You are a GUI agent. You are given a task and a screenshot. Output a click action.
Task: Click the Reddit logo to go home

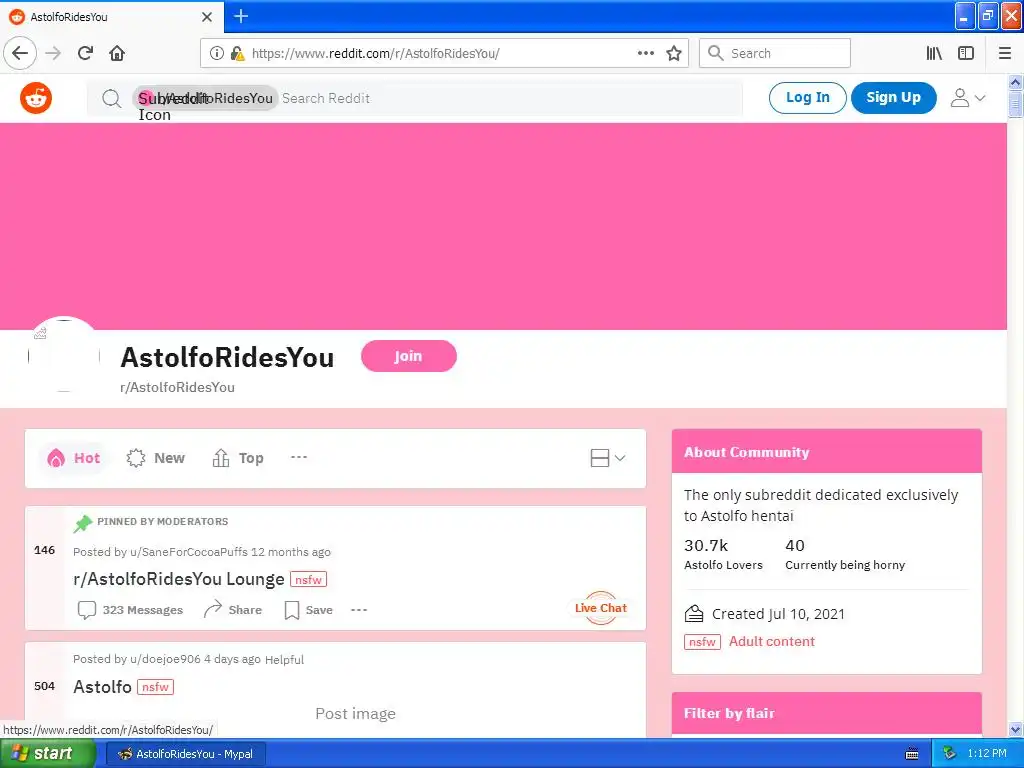tap(36, 98)
